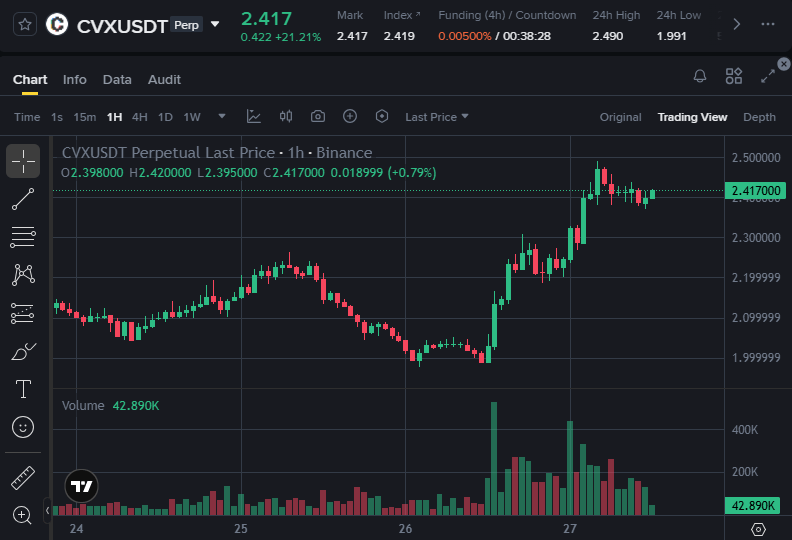Open chart axis settings gear icon
Image resolution: width=792 pixels, height=540 pixels.
758,529
